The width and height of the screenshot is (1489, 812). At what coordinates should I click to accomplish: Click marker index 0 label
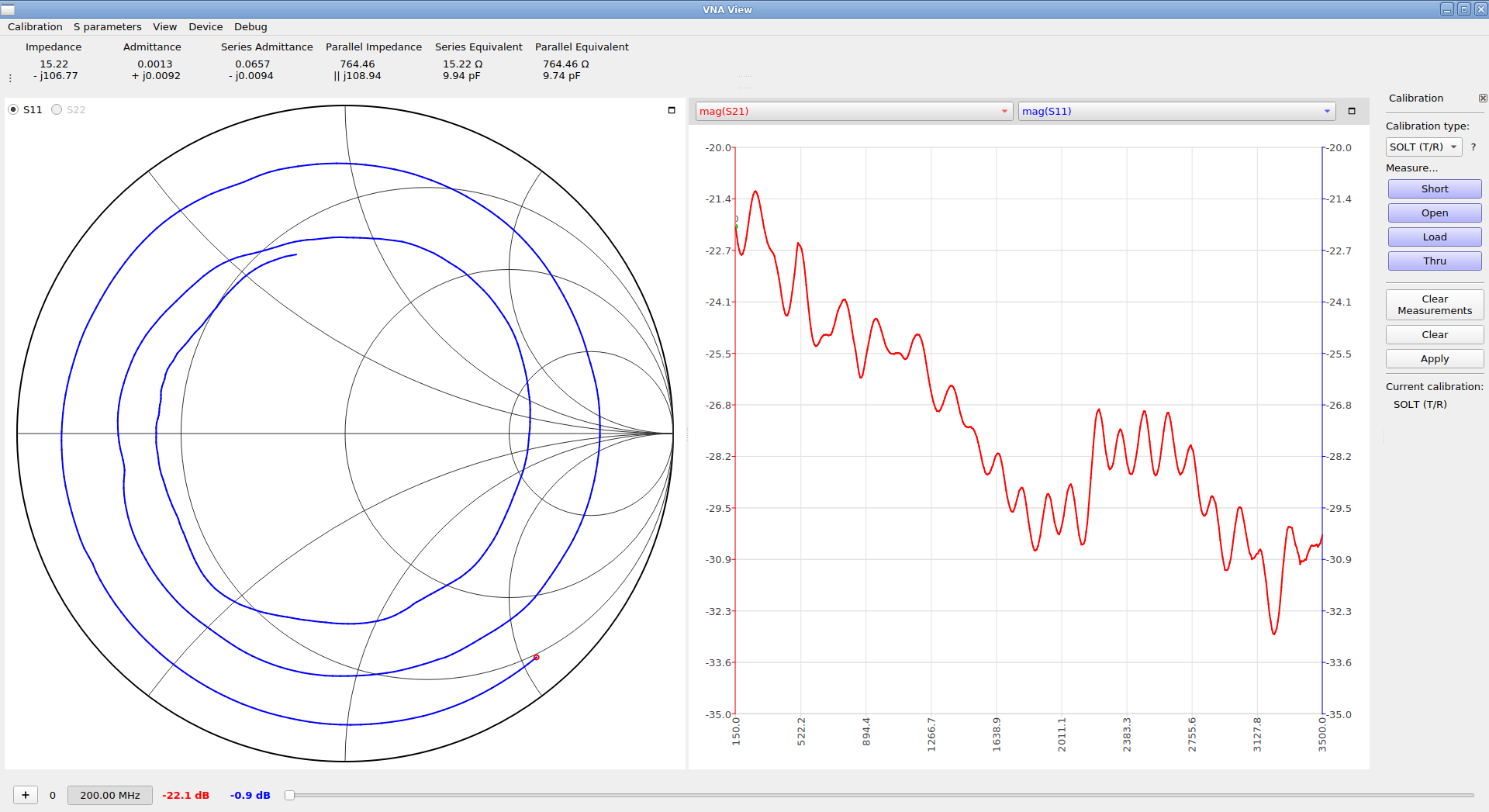pyautogui.click(x=53, y=795)
